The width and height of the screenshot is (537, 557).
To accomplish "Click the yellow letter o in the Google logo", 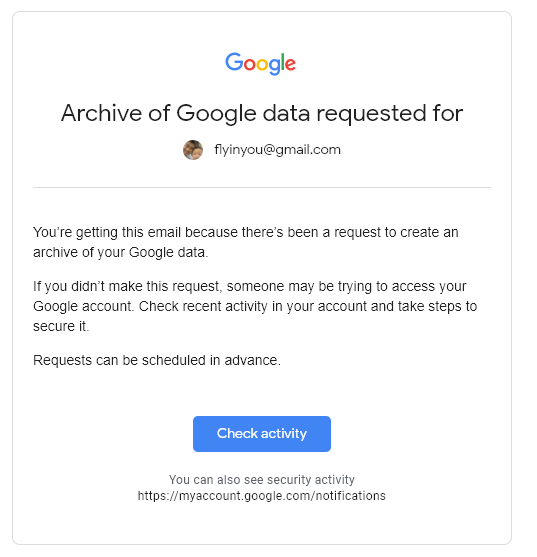I will point(262,64).
